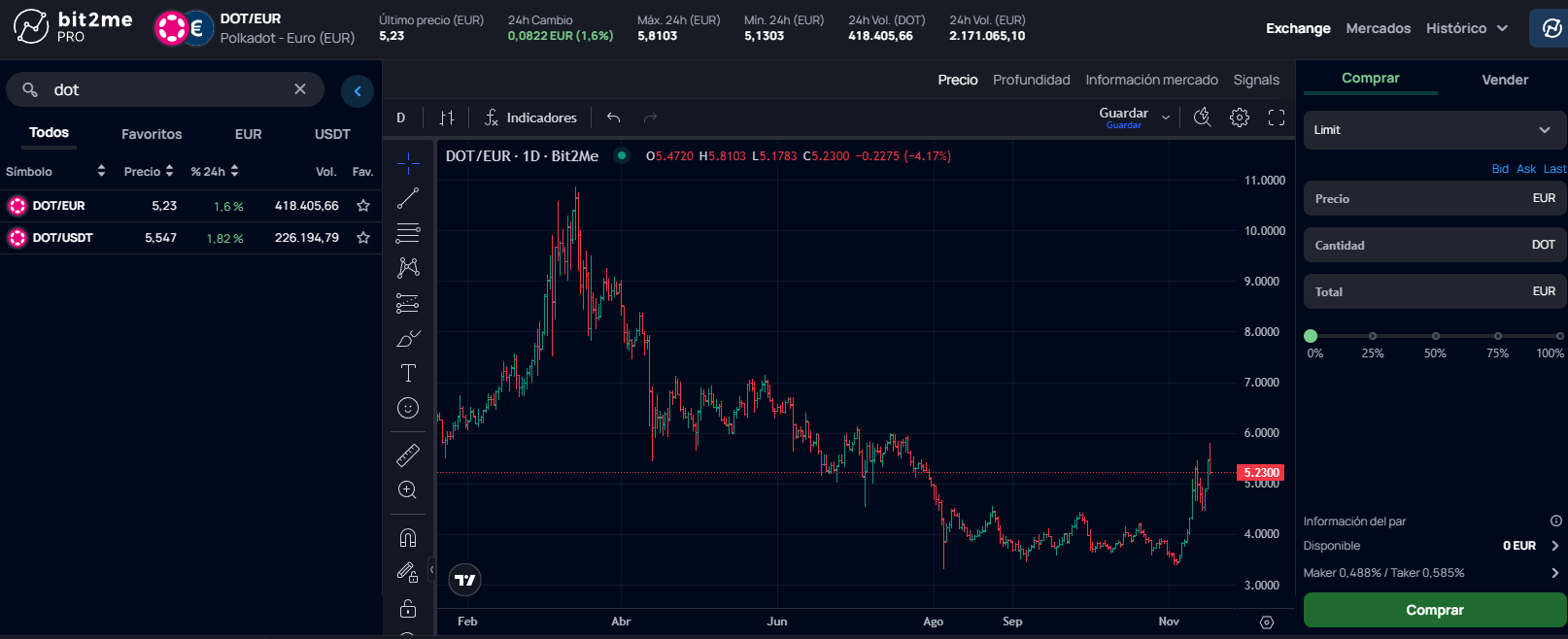Screen dimensions: 1568x639
Task: Sort the list by Símbolo
Action: (55, 171)
